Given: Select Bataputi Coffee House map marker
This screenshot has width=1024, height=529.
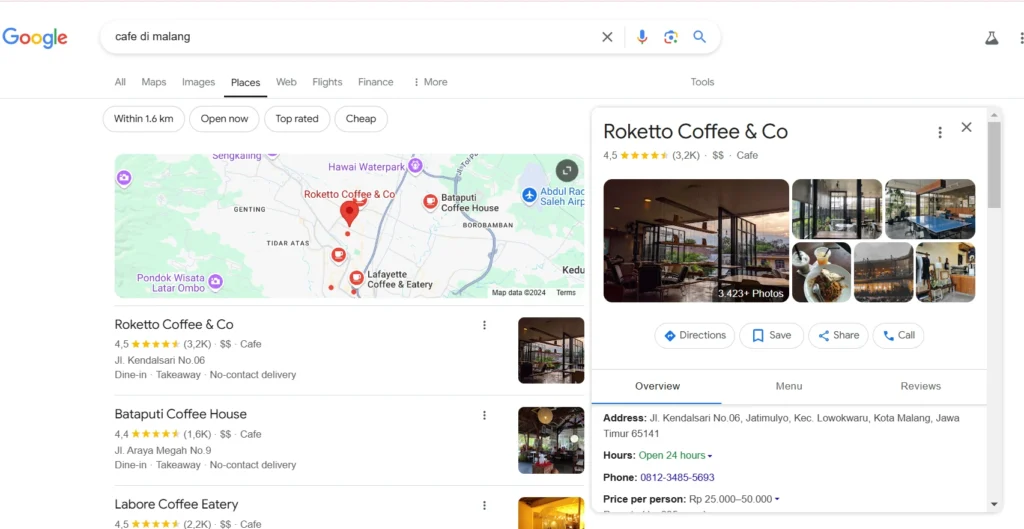Looking at the screenshot, I should click(x=430, y=202).
